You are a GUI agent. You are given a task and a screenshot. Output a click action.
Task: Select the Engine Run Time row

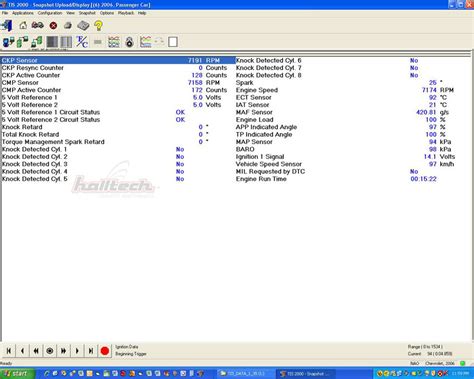click(x=353, y=179)
